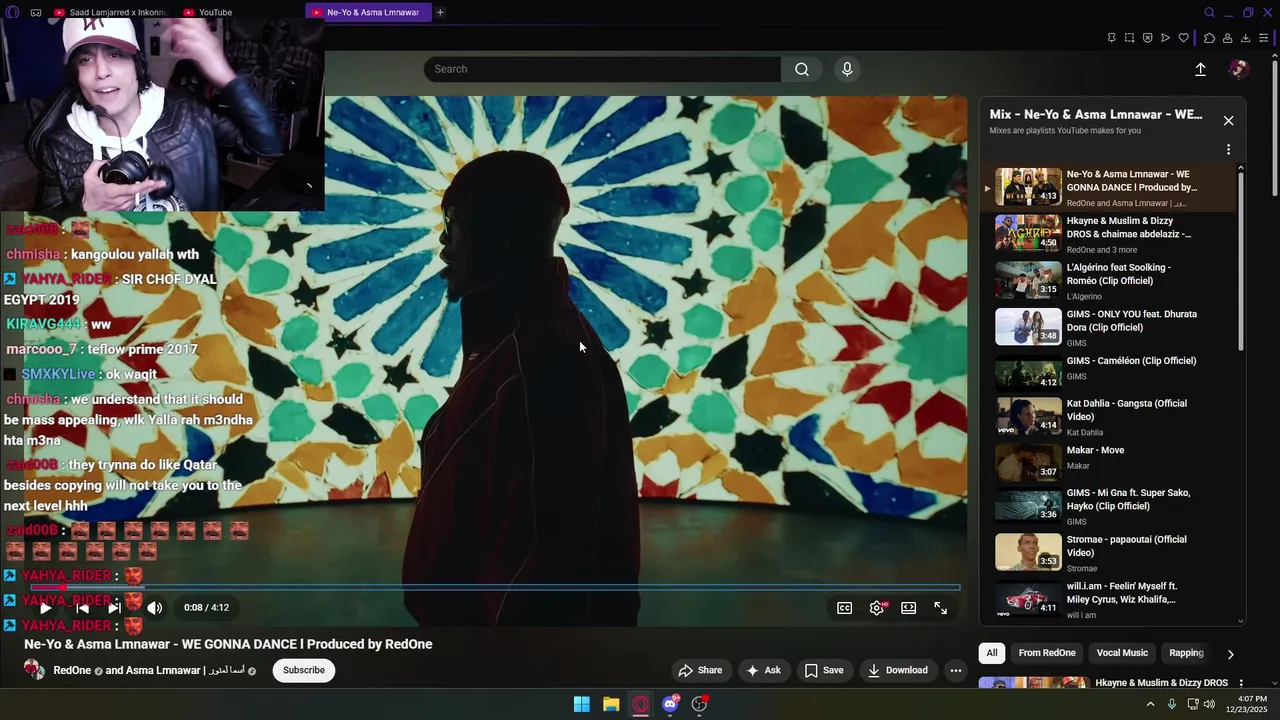1280x720 pixels.
Task: Save the video with Save button
Action: click(x=824, y=670)
